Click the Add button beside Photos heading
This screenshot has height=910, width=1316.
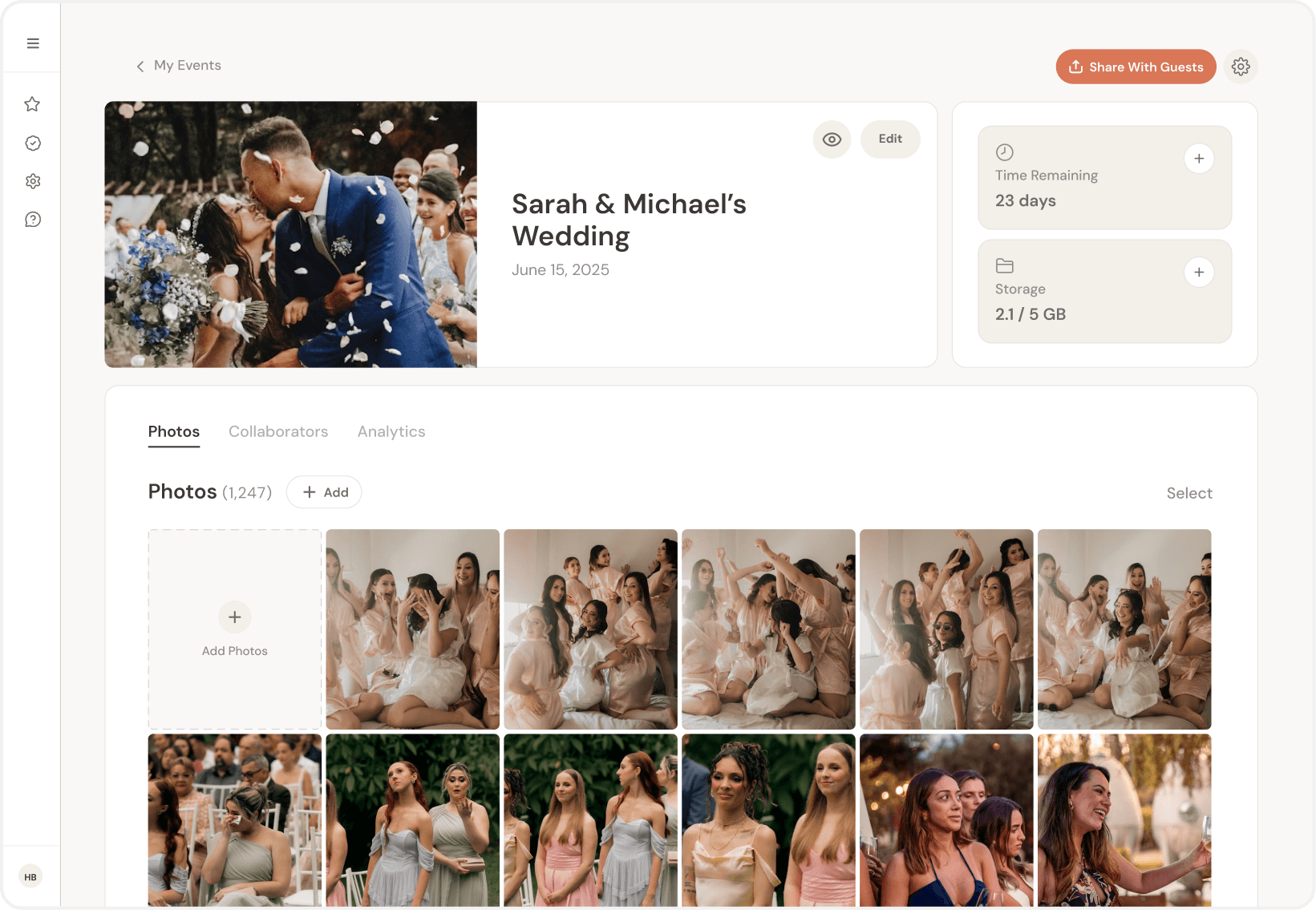(324, 492)
